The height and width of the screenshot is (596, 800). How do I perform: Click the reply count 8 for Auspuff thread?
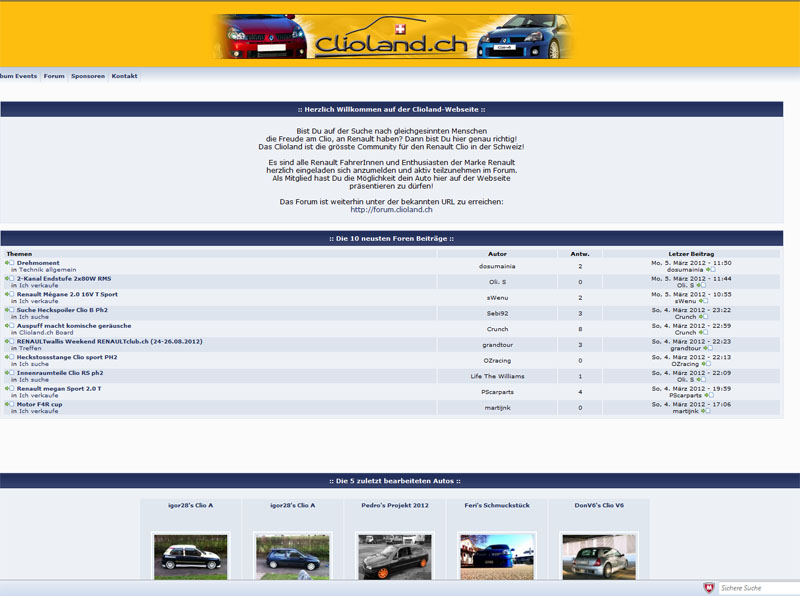[x=580, y=329]
